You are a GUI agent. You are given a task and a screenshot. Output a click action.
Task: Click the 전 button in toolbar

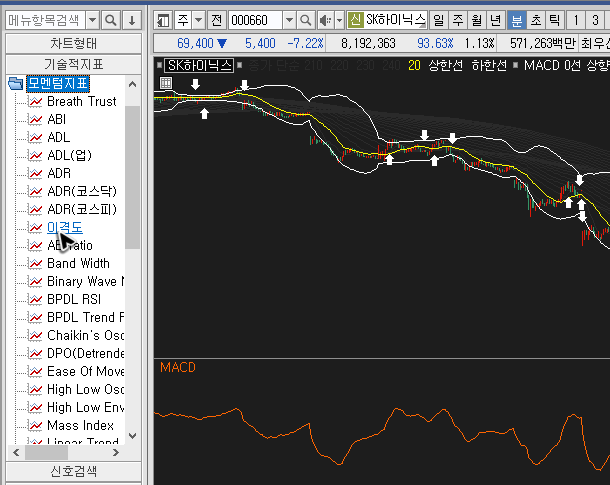coord(216,20)
